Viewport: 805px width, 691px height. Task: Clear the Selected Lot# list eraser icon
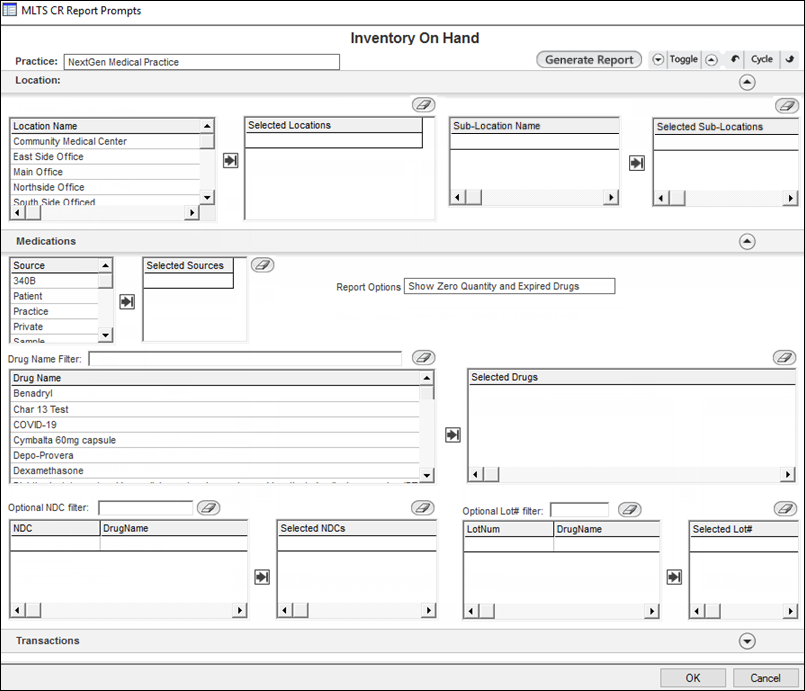coord(785,508)
